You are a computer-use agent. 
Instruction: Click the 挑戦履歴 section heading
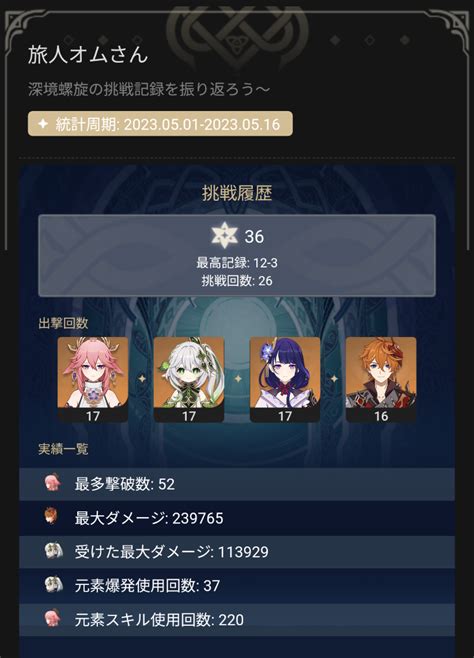[237, 193]
